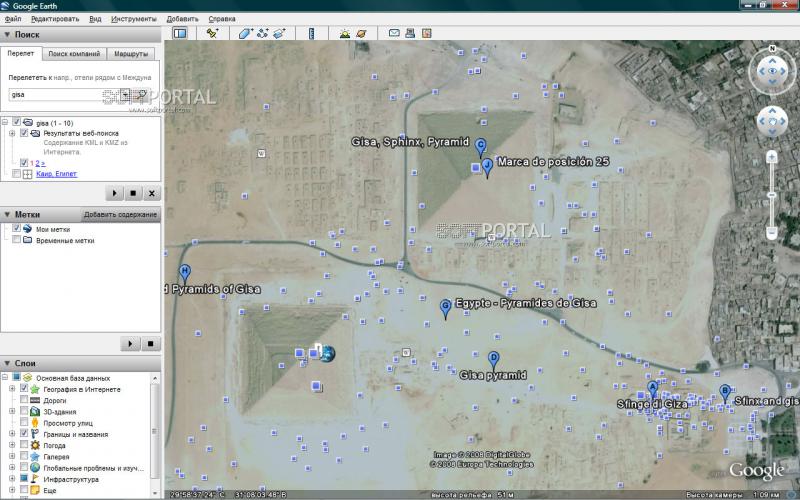
Task: Enable the Погода layer checkbox
Action: [x=23, y=445]
